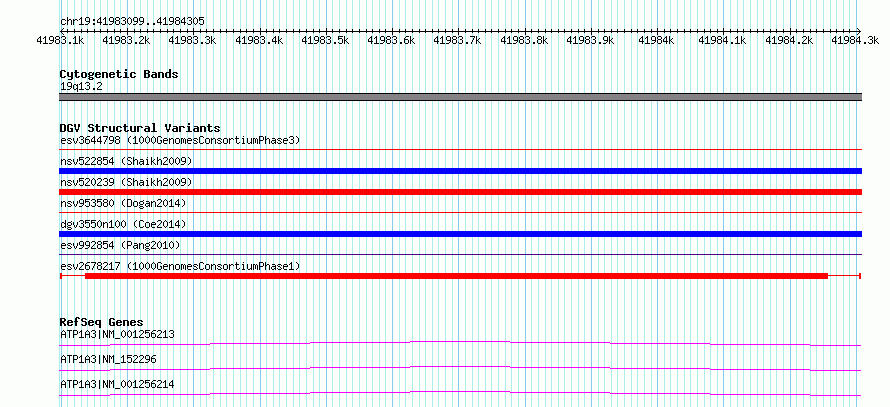Click the 41983.2k ruler tick label
Image resolution: width=890 pixels, height=407 pixels.
126,40
